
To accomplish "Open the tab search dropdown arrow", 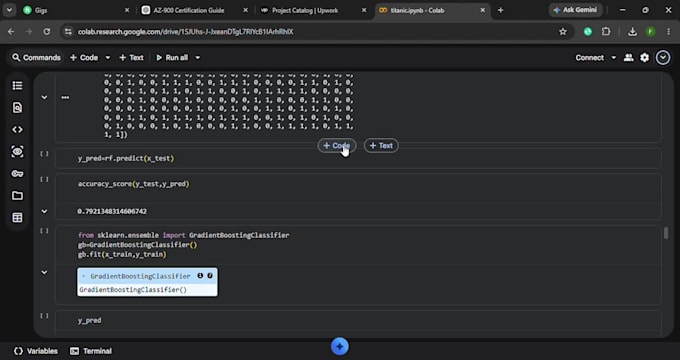I will click(x=9, y=10).
